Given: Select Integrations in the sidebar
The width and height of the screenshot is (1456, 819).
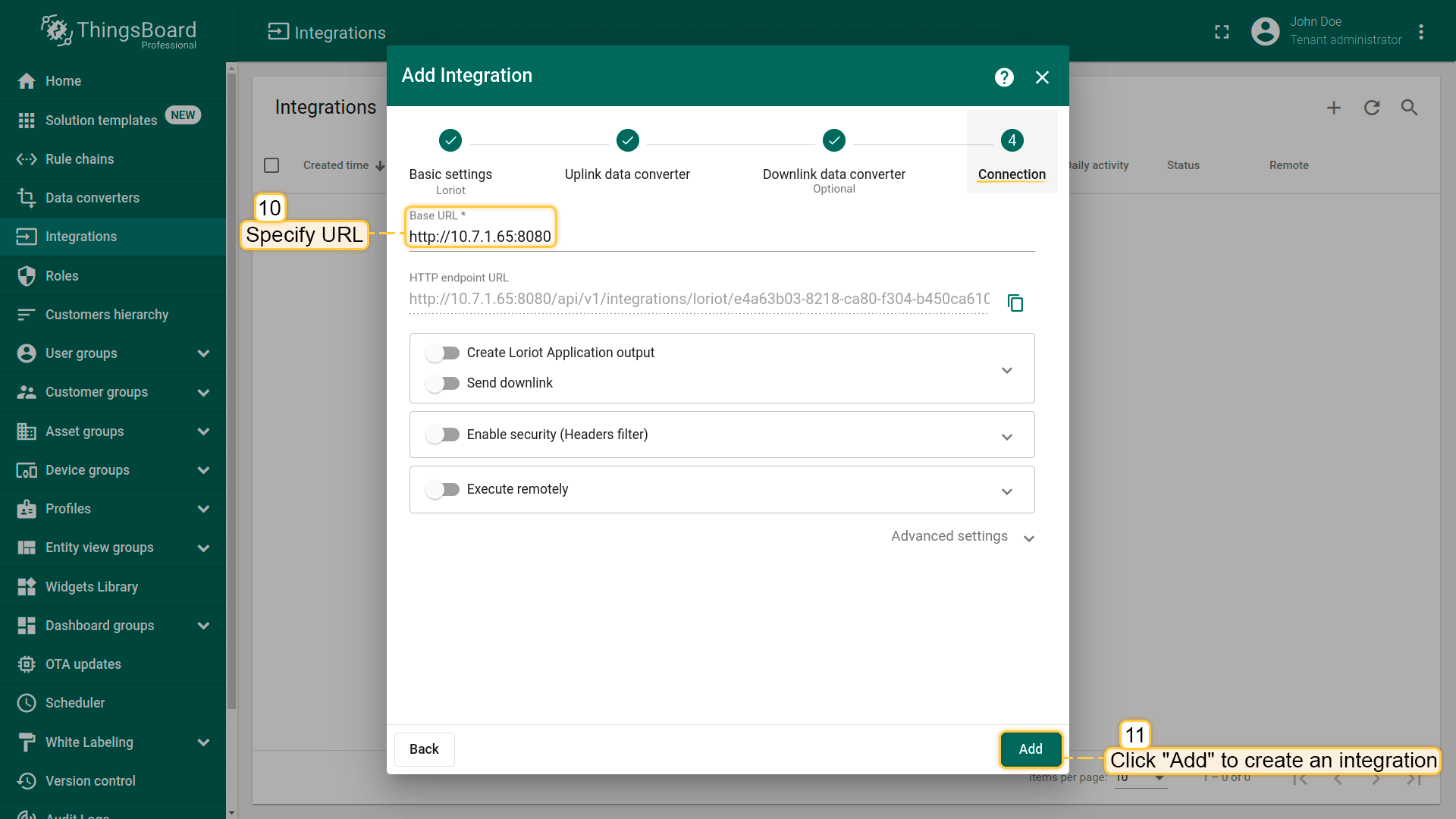Looking at the screenshot, I should tap(113, 237).
